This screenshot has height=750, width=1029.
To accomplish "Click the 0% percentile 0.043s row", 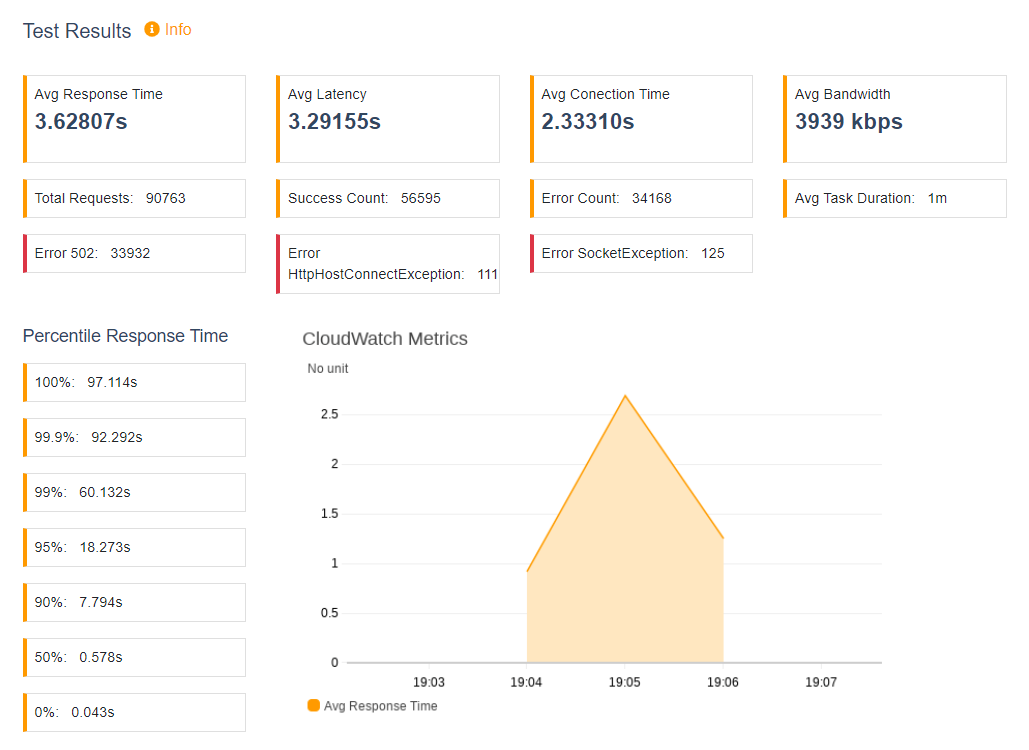I will (x=135, y=713).
